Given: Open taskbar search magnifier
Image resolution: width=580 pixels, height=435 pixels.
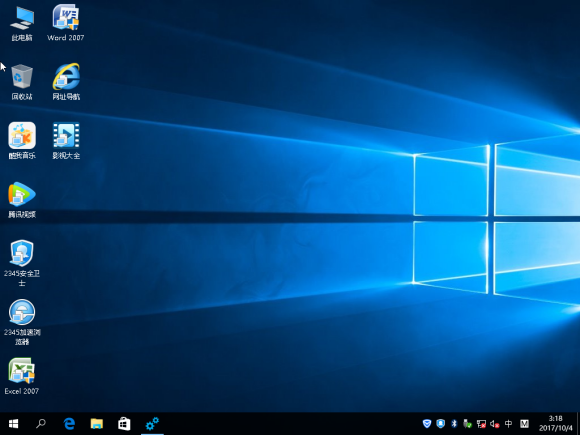Looking at the screenshot, I should pyautogui.click(x=41, y=424).
